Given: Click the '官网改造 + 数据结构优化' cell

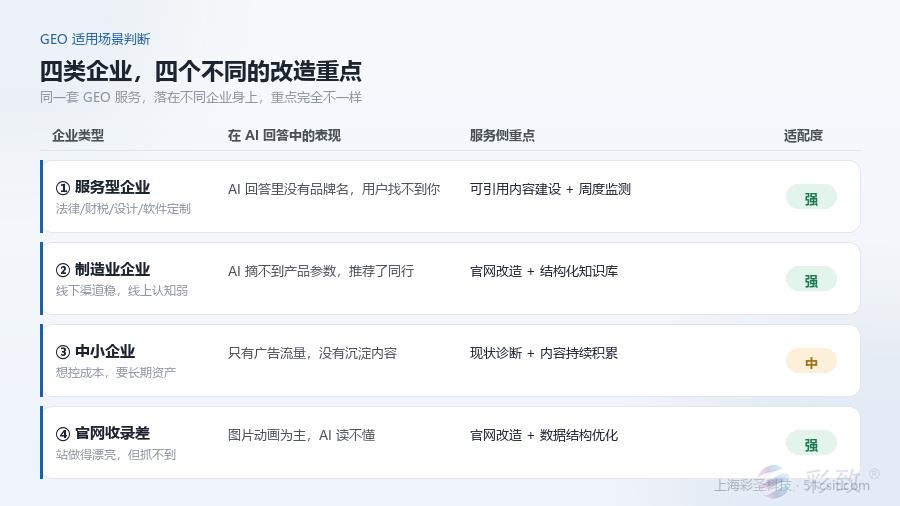Looking at the screenshot, I should point(544,435).
